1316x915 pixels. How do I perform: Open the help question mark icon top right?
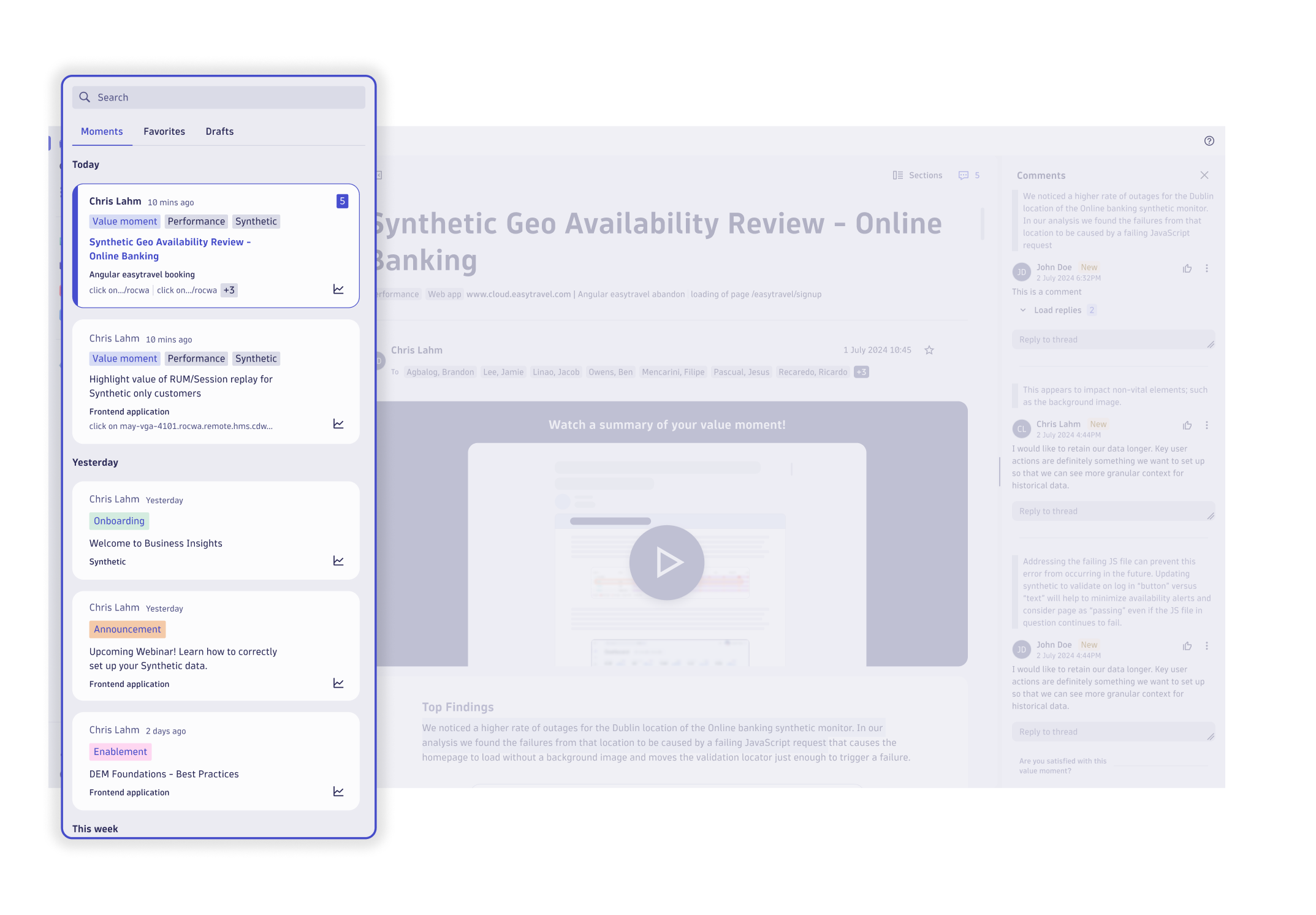[x=1209, y=141]
